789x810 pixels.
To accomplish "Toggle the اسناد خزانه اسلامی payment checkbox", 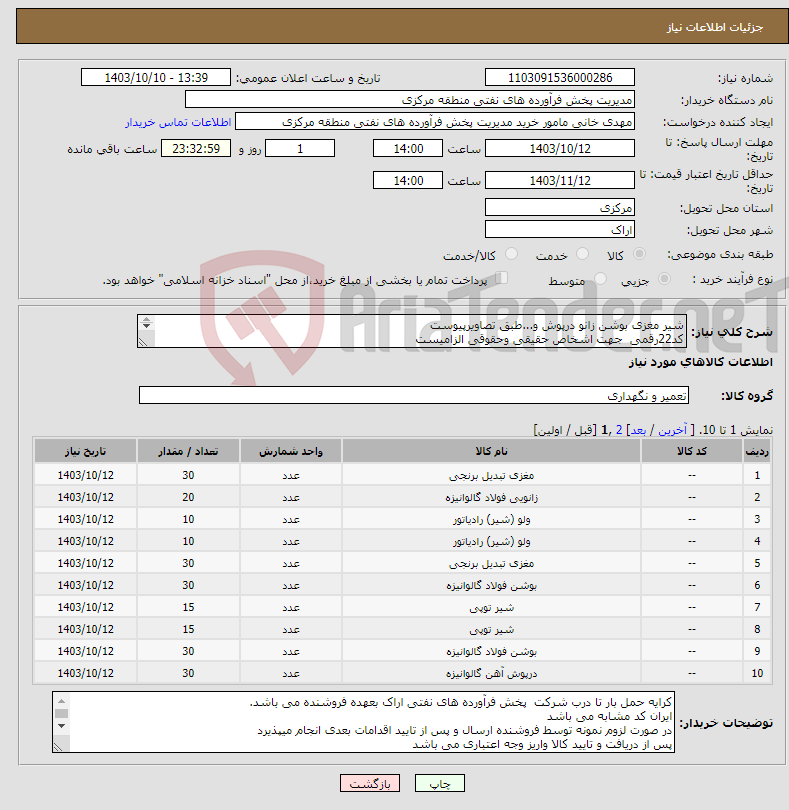I will tap(501, 278).
